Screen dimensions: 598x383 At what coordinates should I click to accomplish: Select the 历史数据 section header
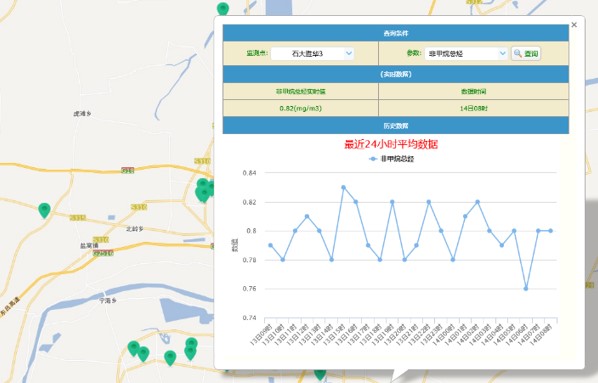[x=395, y=126]
